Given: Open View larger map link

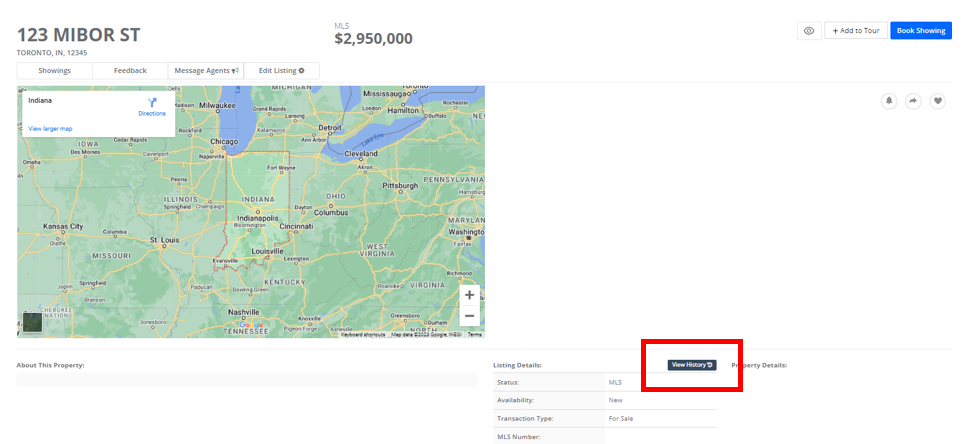Looking at the screenshot, I should [x=50, y=129].
